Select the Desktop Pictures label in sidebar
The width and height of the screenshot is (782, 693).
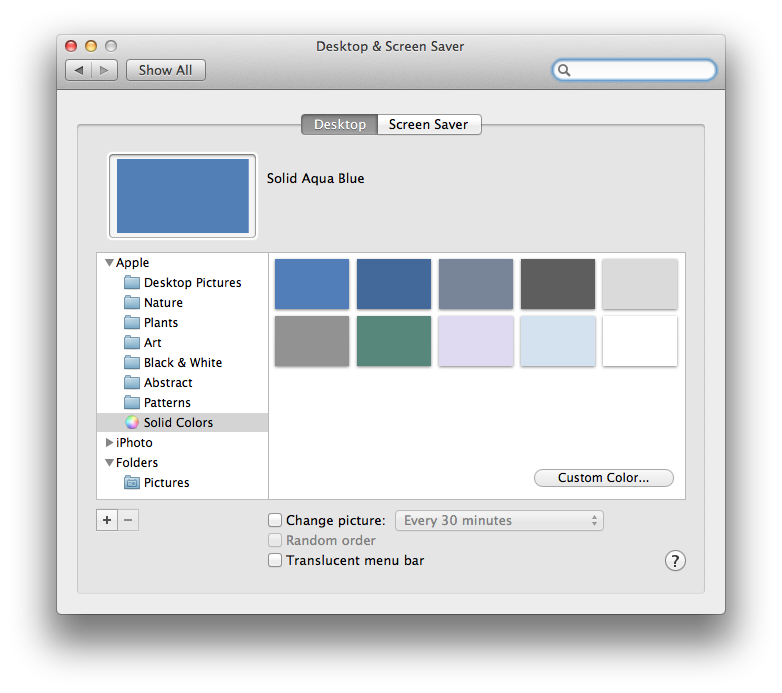[193, 283]
